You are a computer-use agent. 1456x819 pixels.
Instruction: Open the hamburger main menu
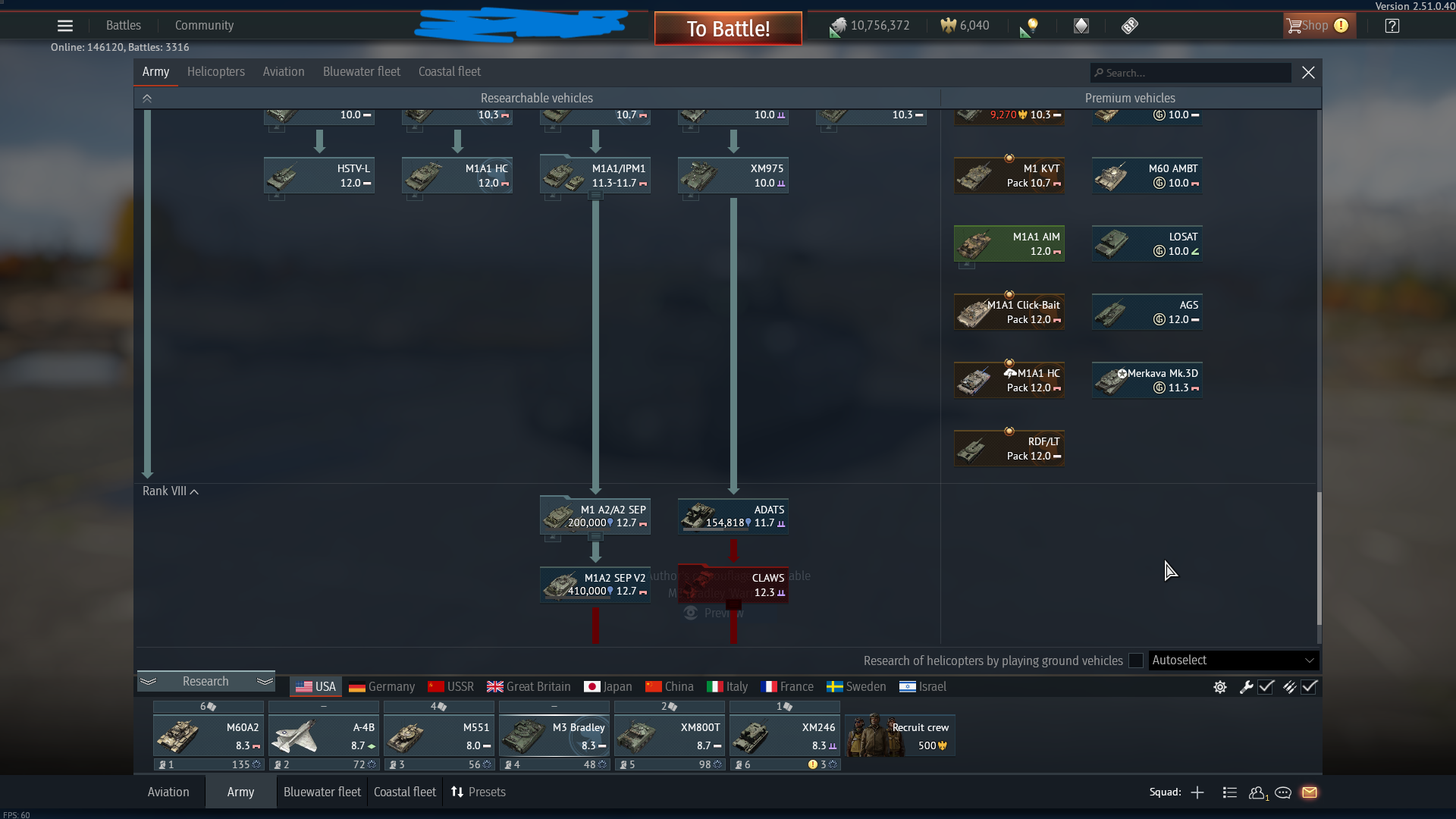65,26
